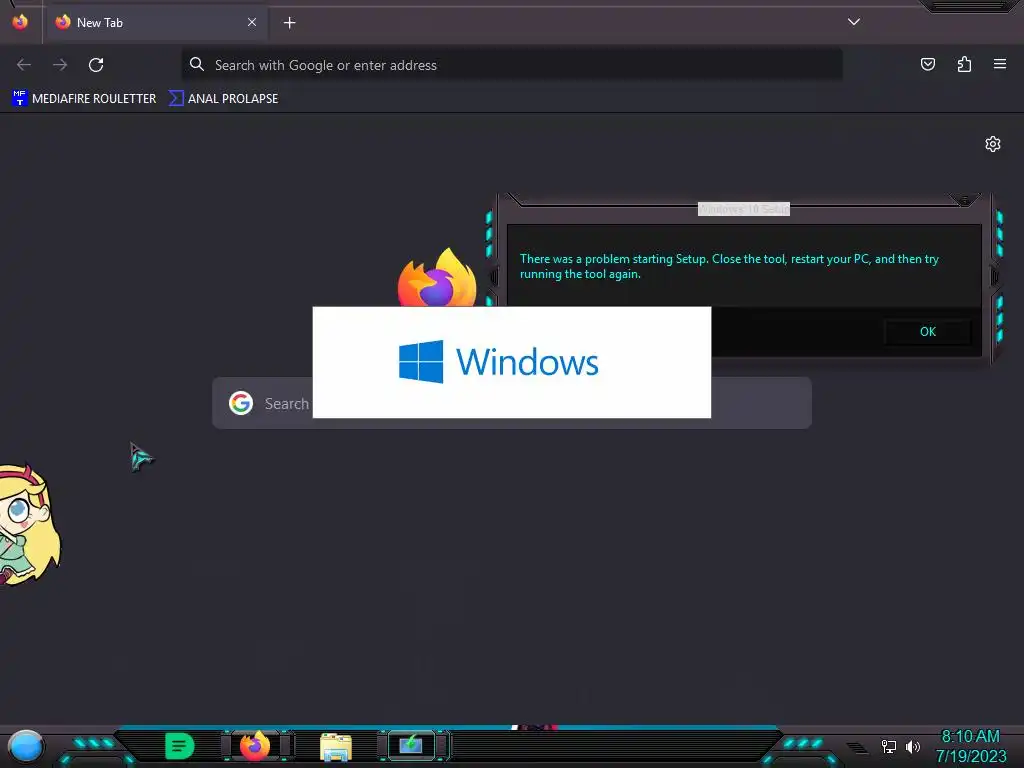Open MEDIAFIRE ROULETTER bookmark
Viewport: 1024px width, 768px height.
pos(84,99)
